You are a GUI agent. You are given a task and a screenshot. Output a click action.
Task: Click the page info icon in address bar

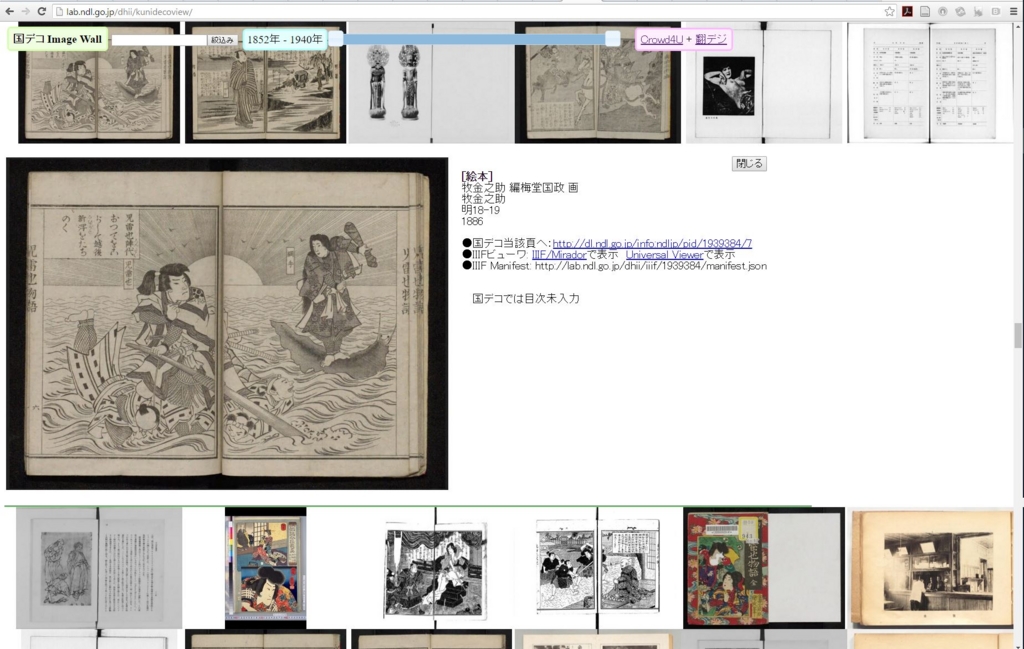59,12
